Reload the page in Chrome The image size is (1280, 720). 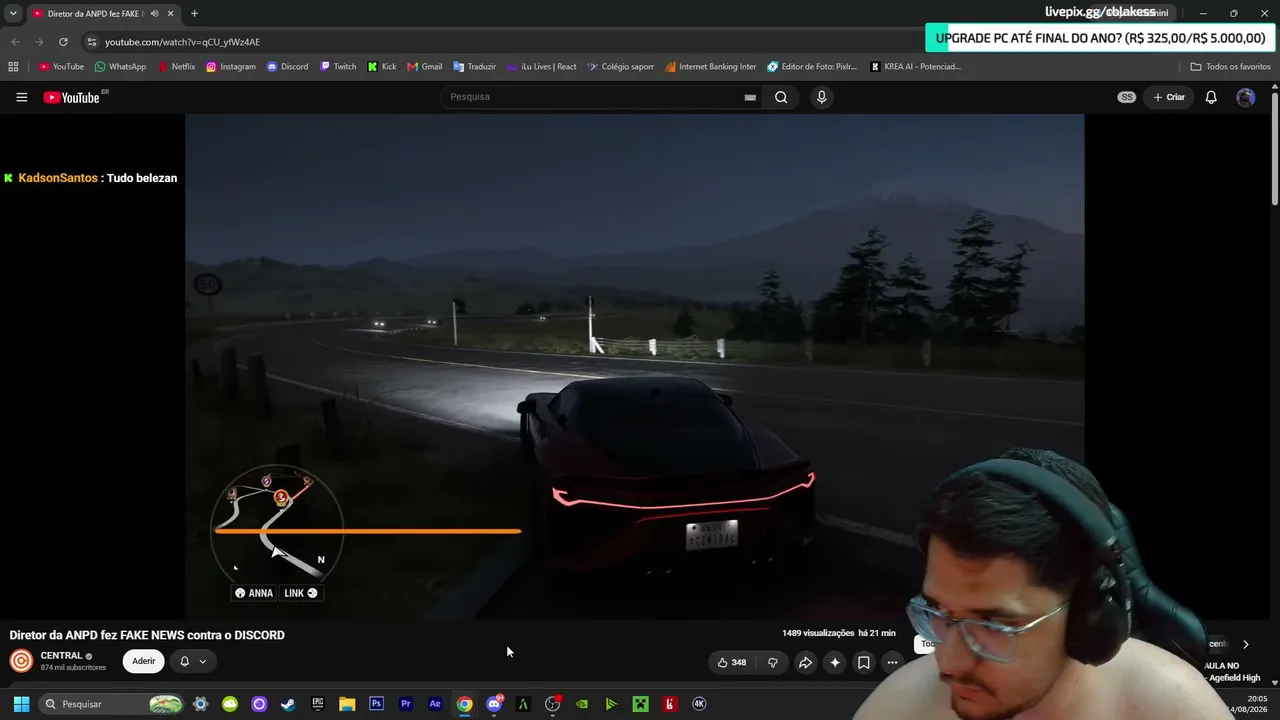click(63, 42)
